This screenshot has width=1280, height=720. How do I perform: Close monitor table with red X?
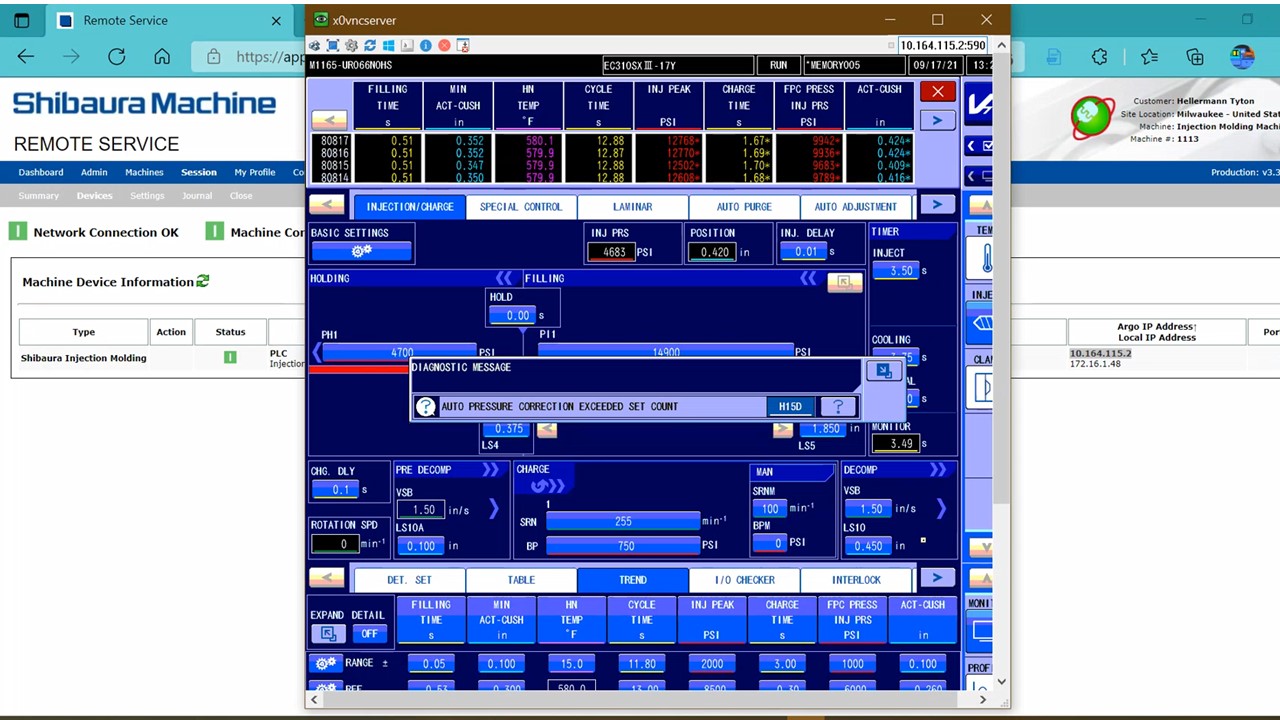(x=937, y=92)
